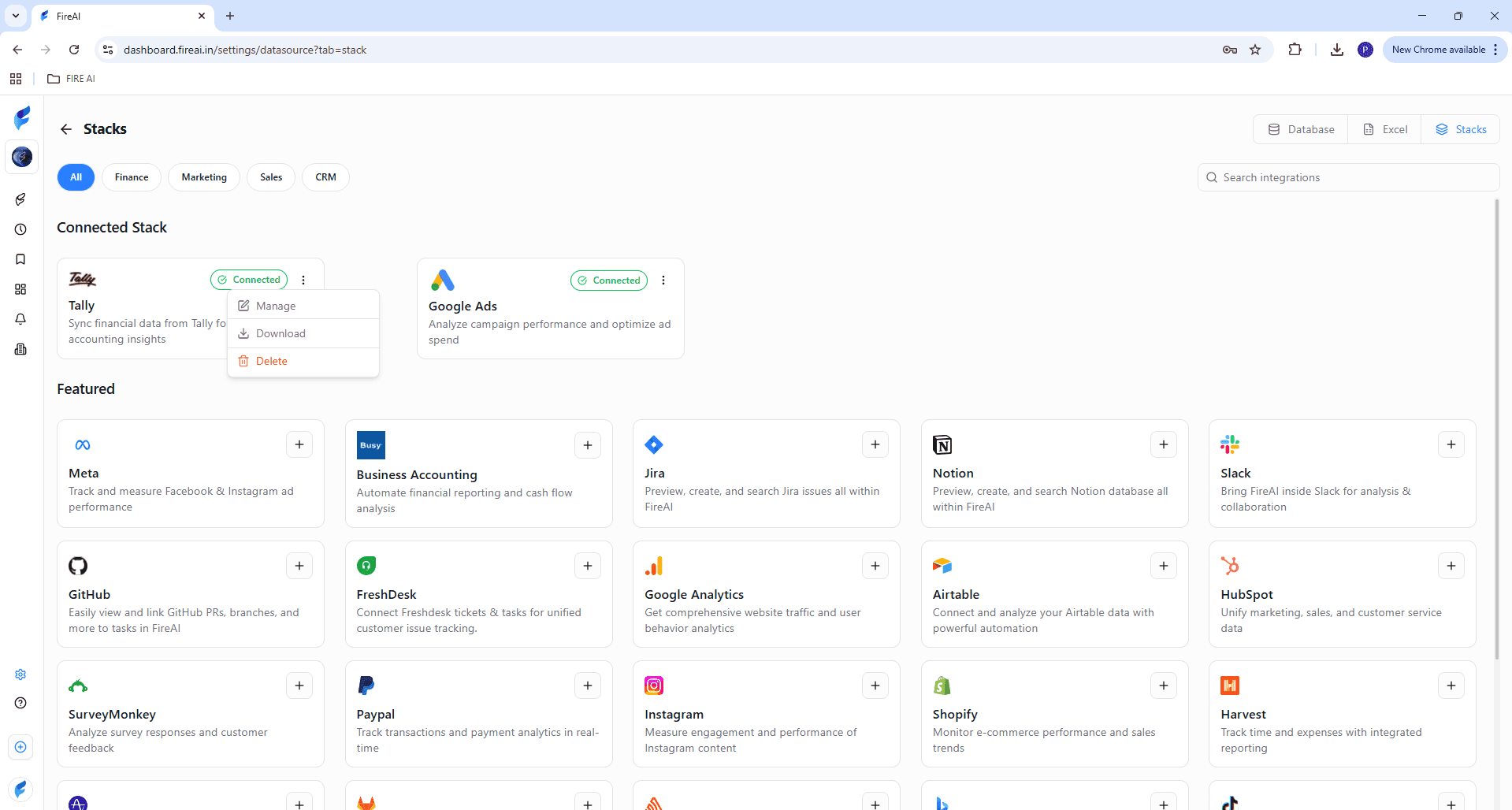
Task: Filter stacks by the CRM chip
Action: click(325, 177)
